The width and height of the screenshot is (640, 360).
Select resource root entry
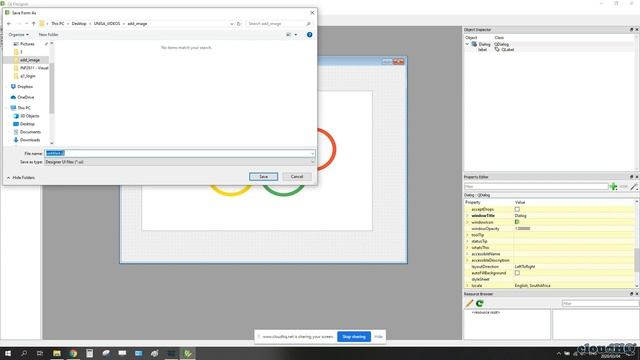(x=486, y=312)
